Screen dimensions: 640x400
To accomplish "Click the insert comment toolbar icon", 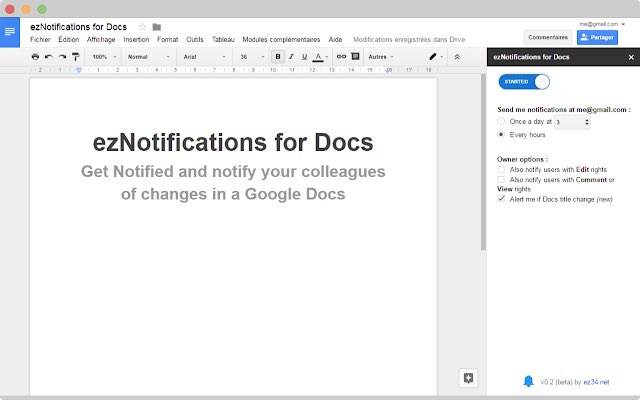I will point(356,56).
